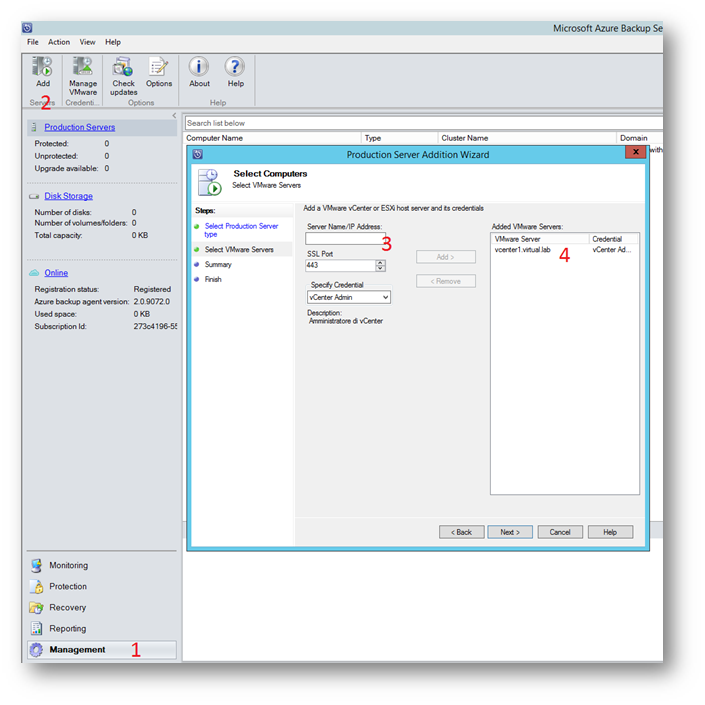Click the Add > button
This screenshot has width=705, height=705.
tap(446, 257)
